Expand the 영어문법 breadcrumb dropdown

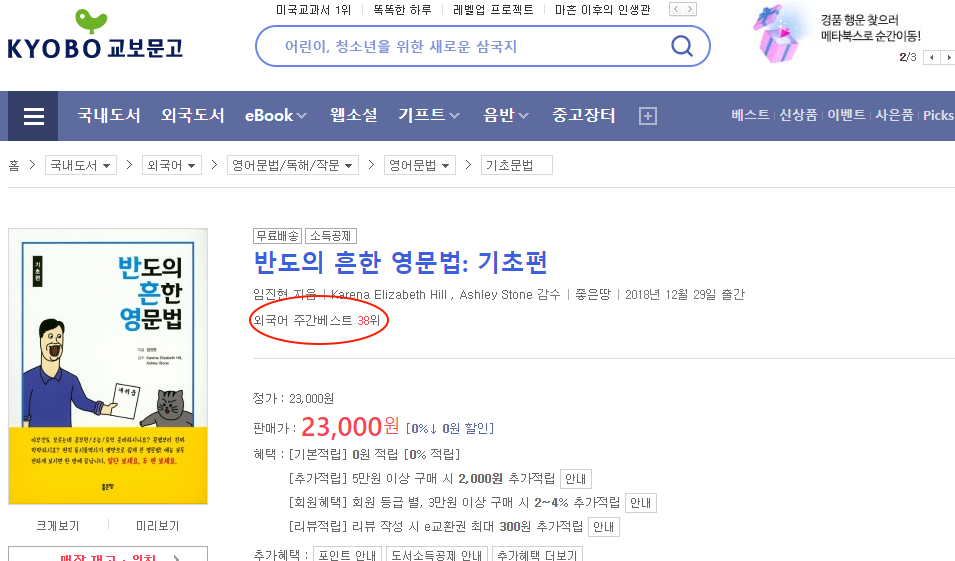tap(420, 165)
